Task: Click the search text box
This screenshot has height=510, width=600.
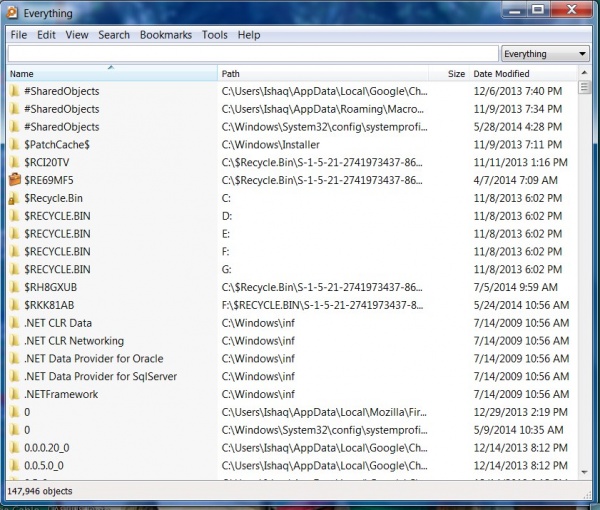Action: [x=253, y=54]
